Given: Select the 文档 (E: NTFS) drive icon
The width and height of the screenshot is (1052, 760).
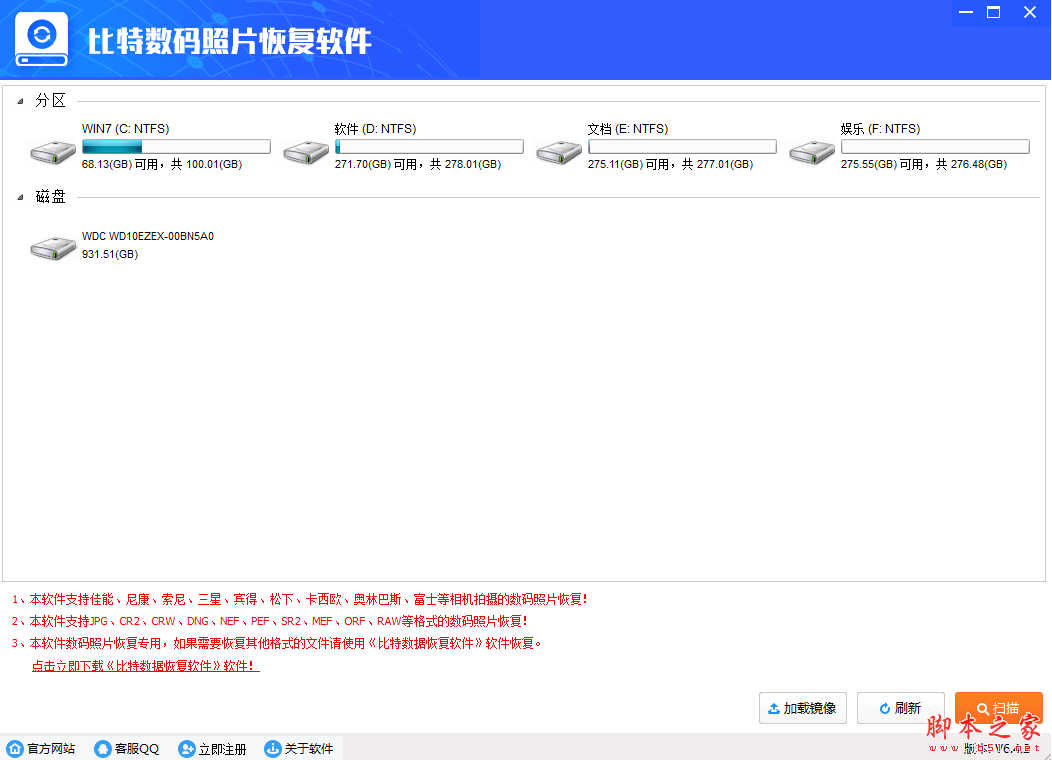Looking at the screenshot, I should (558, 150).
